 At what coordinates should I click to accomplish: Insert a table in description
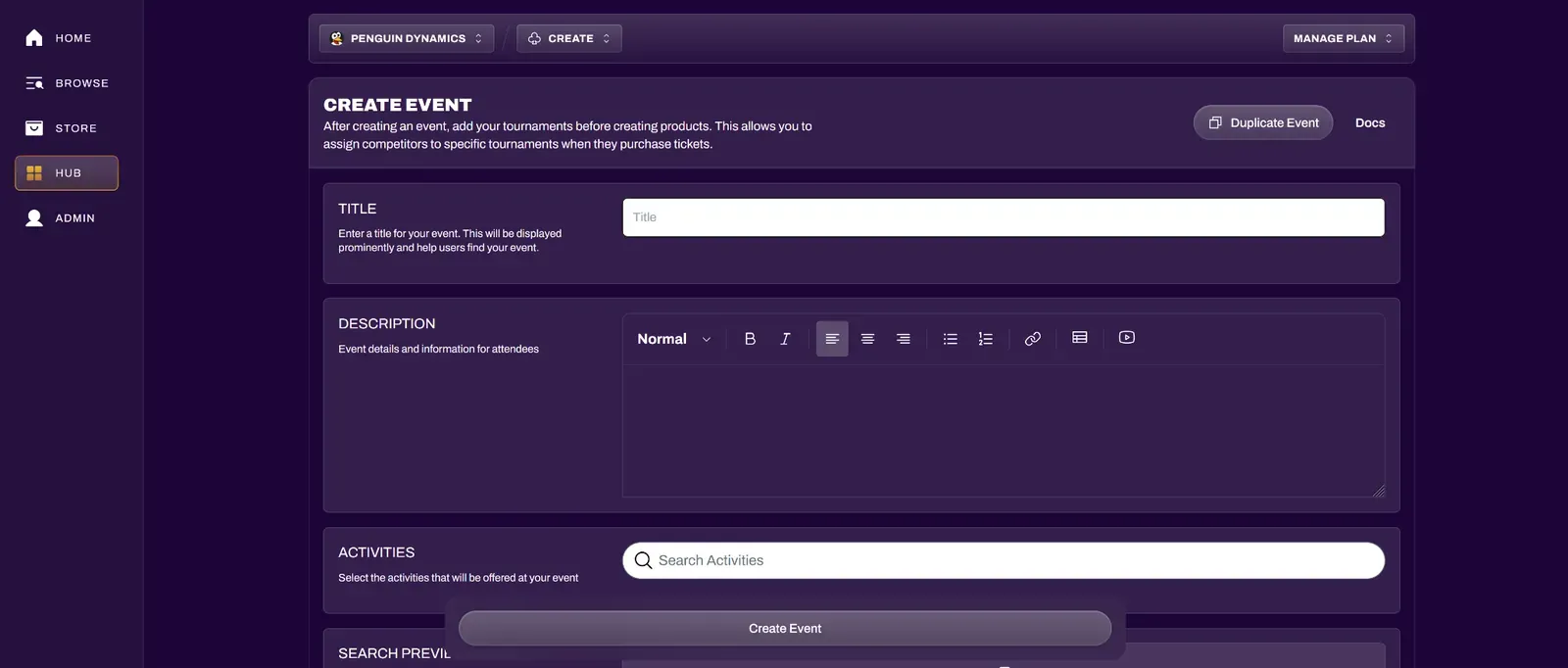(1080, 338)
